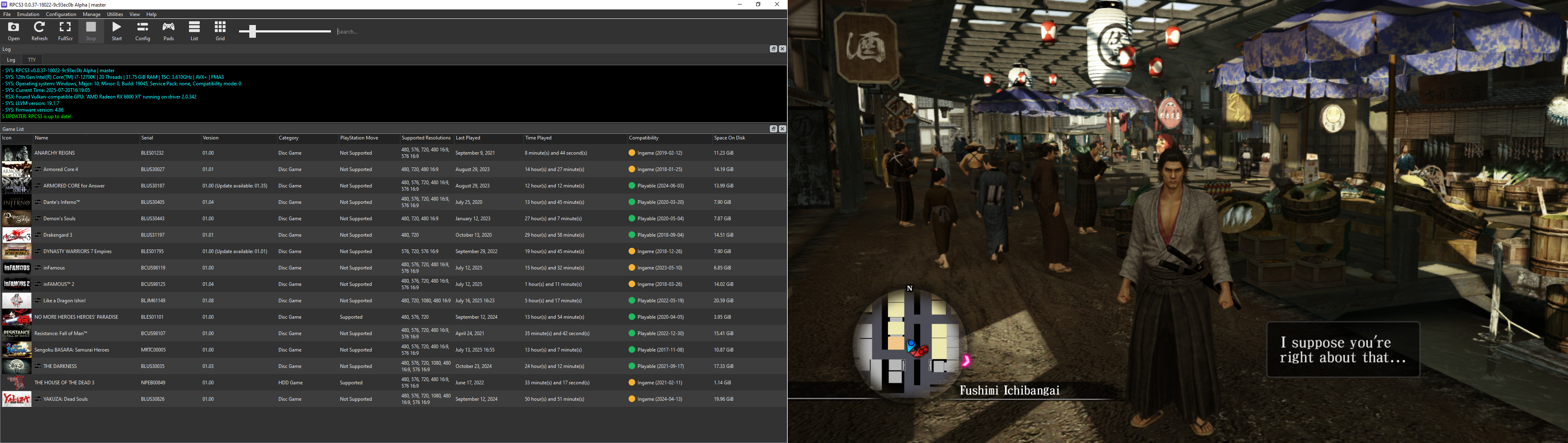Select NO MORE HEROES HEROES' PARADISE name
This screenshot has width=1568, height=443.
tap(76, 317)
